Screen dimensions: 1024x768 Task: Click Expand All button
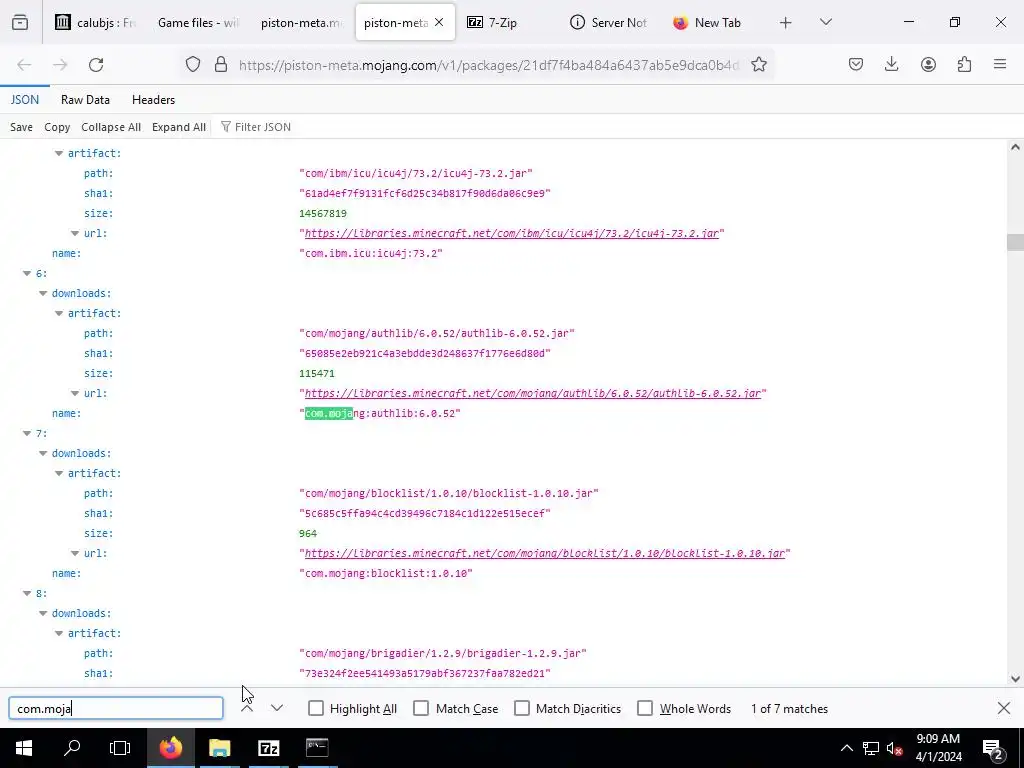[179, 127]
